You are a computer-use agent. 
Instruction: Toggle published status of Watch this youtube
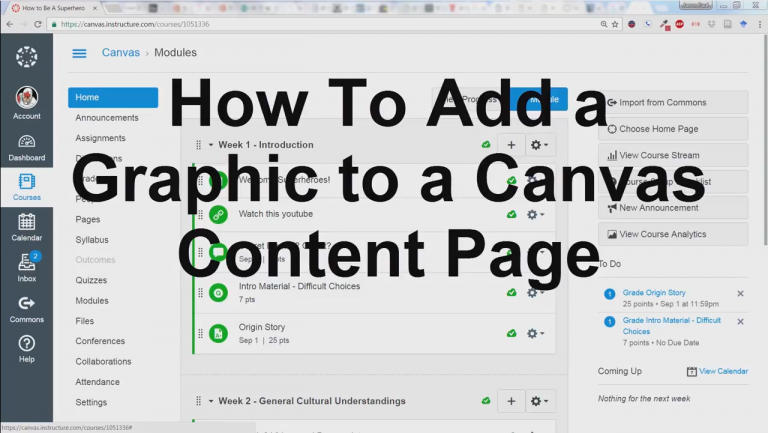511,214
